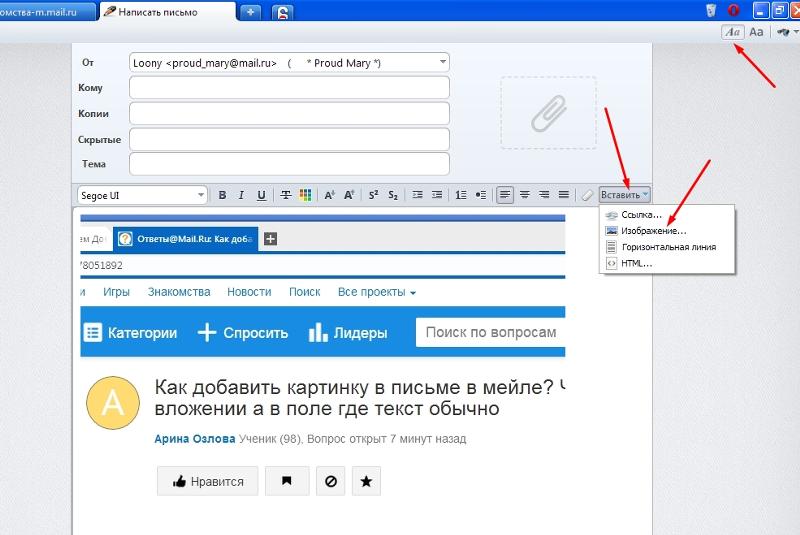Click the star favorite icon button

tap(366, 481)
